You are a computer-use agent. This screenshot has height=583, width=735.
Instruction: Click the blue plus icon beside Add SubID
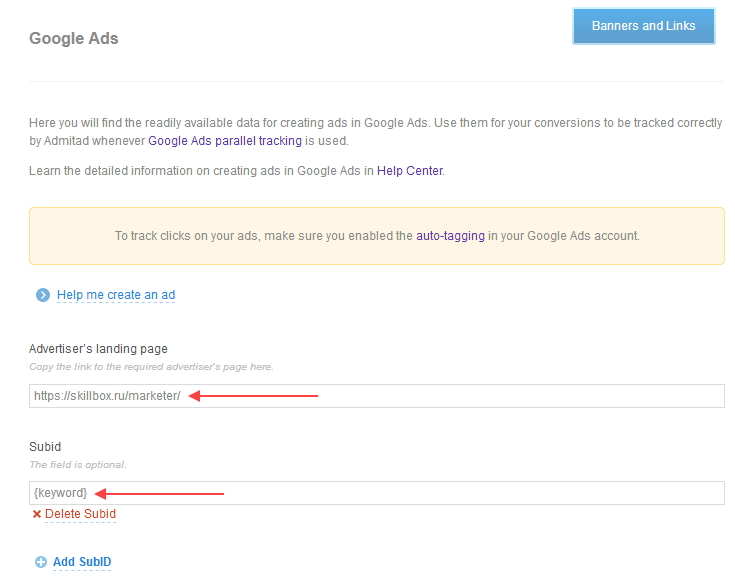[x=41, y=562]
